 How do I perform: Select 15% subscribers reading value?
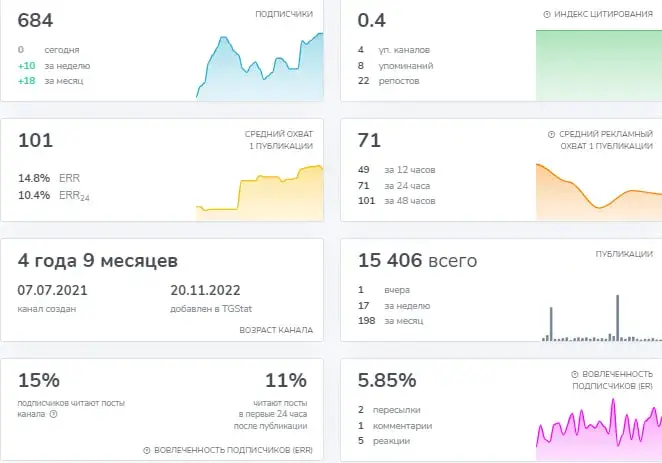coord(38,380)
